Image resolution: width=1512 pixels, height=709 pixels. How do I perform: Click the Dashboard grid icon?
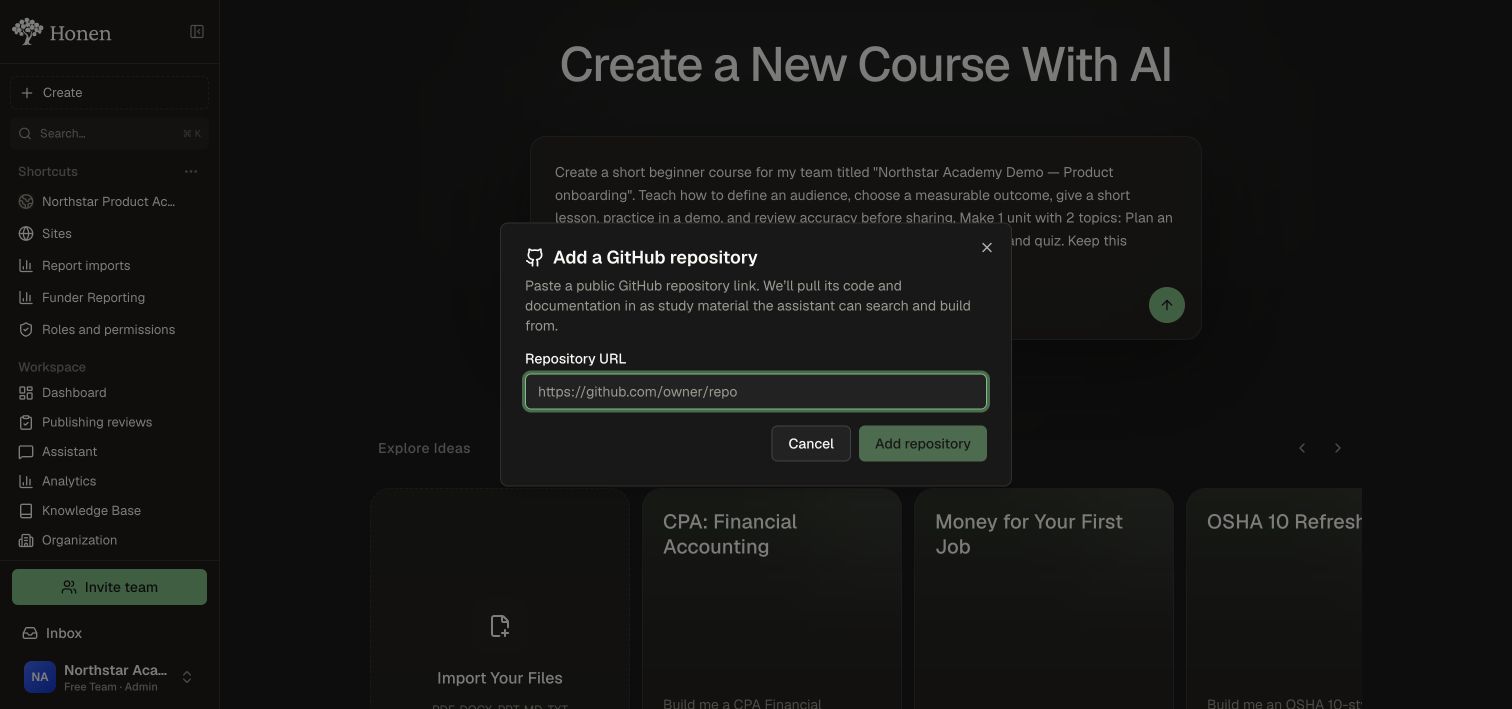click(26, 392)
